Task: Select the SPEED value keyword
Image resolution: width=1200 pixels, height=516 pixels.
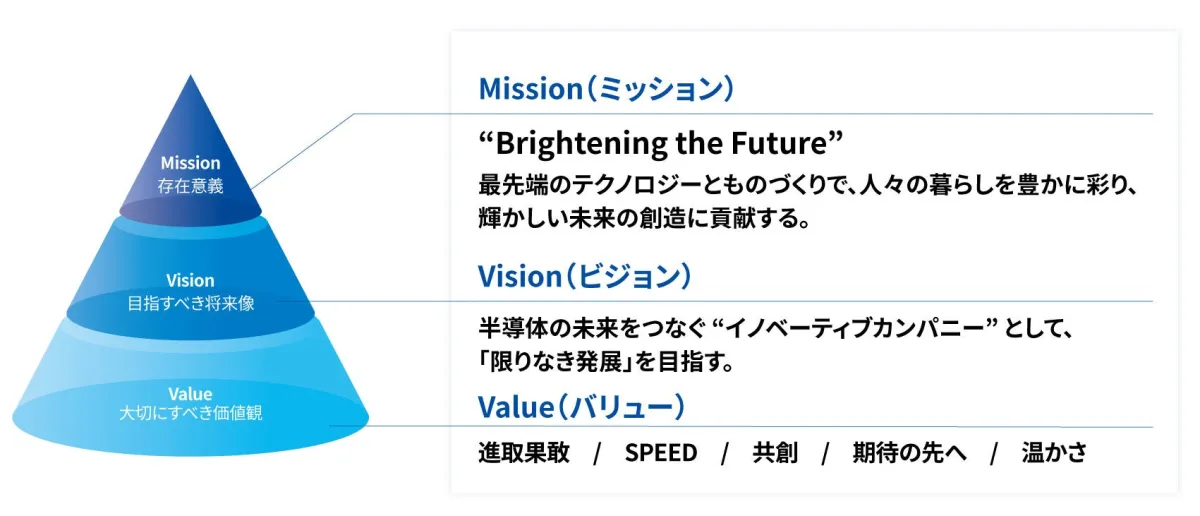Action: [x=661, y=453]
